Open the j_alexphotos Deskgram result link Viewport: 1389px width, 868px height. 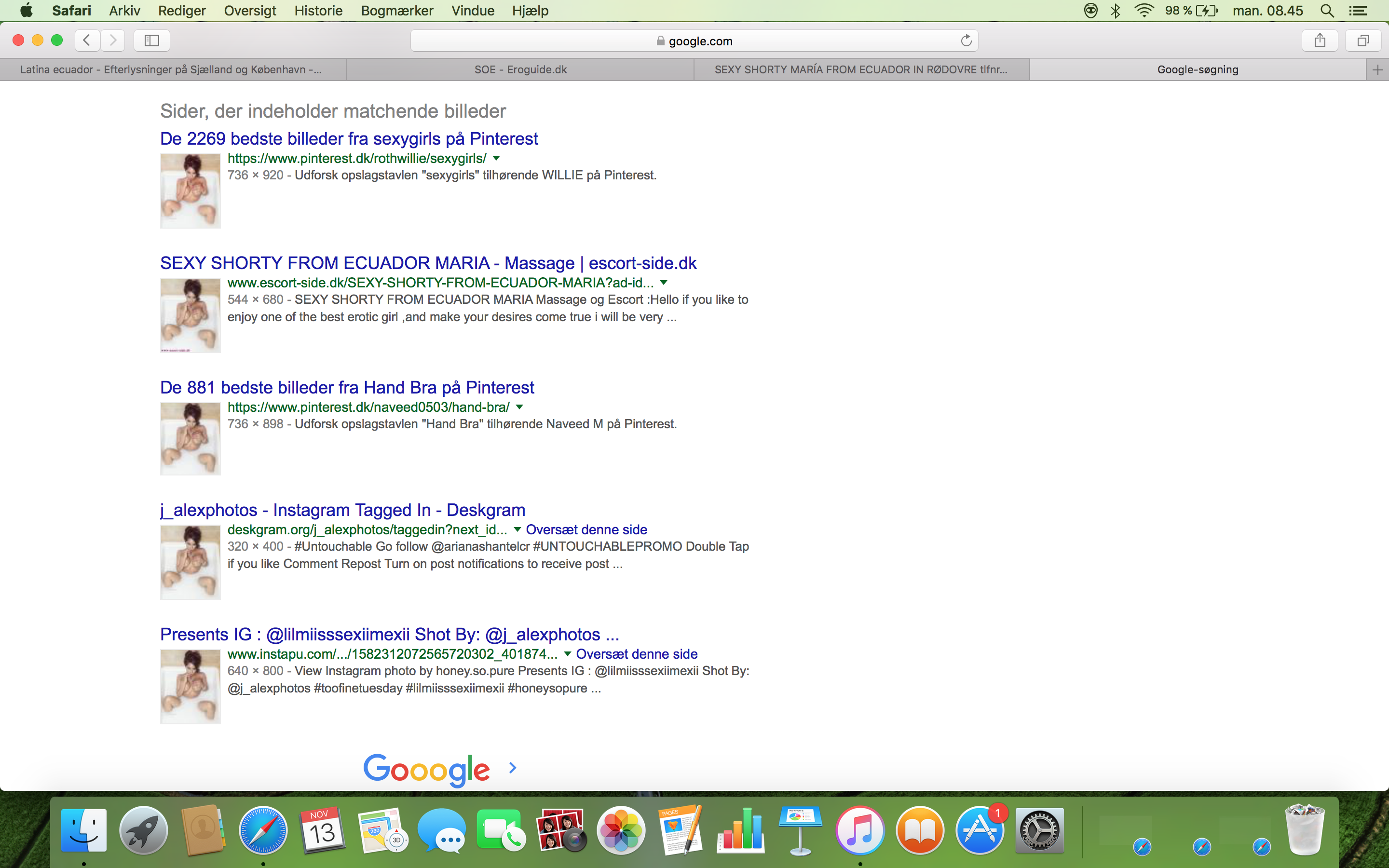point(342,510)
